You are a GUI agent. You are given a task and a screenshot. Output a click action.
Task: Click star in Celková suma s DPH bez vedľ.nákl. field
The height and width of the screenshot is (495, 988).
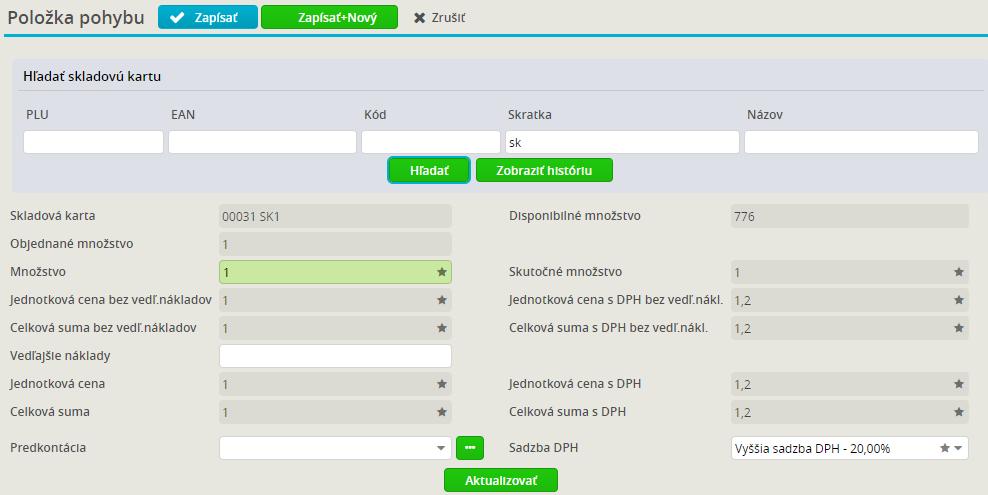[x=959, y=327]
